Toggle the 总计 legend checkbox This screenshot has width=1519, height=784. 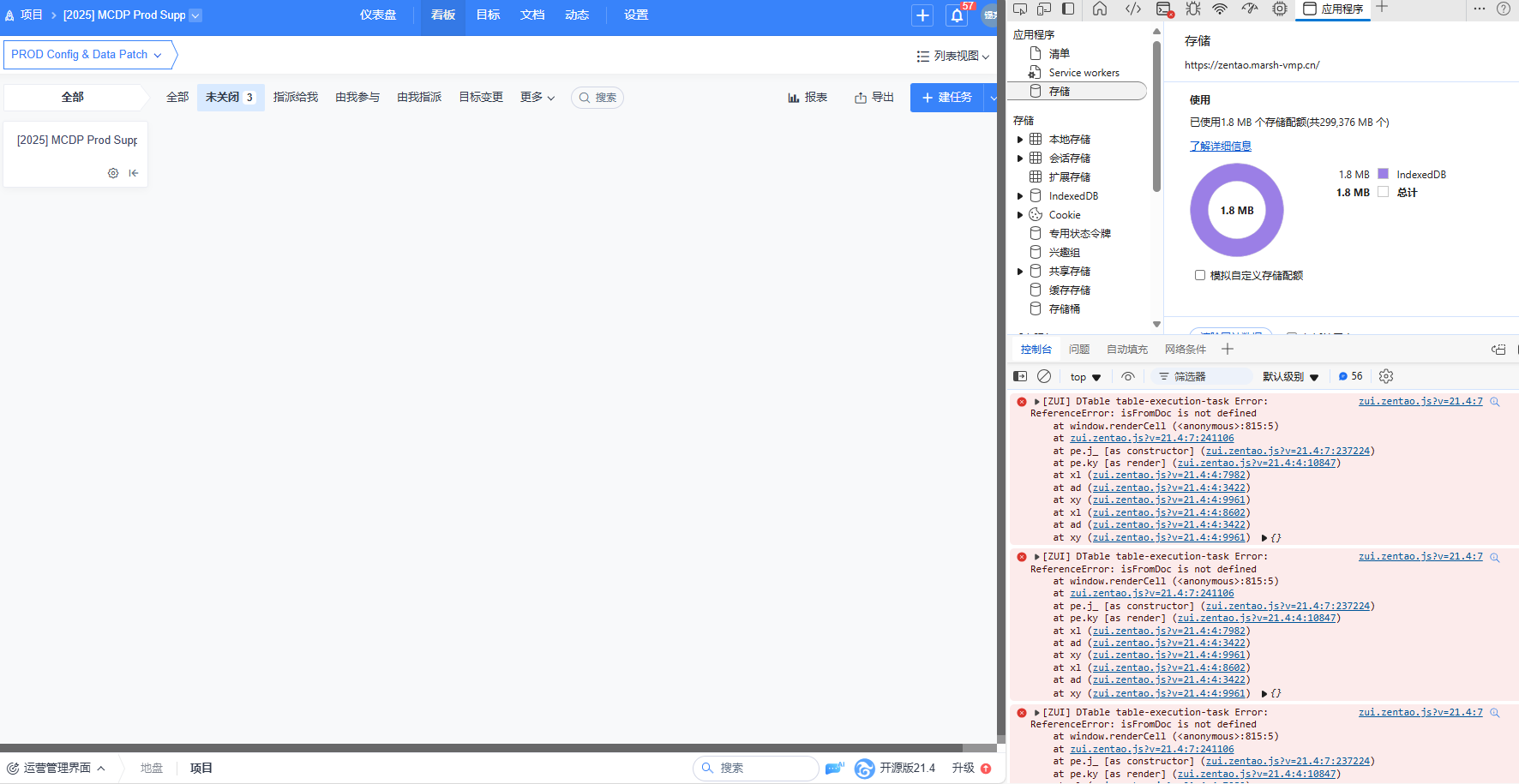(x=1383, y=192)
